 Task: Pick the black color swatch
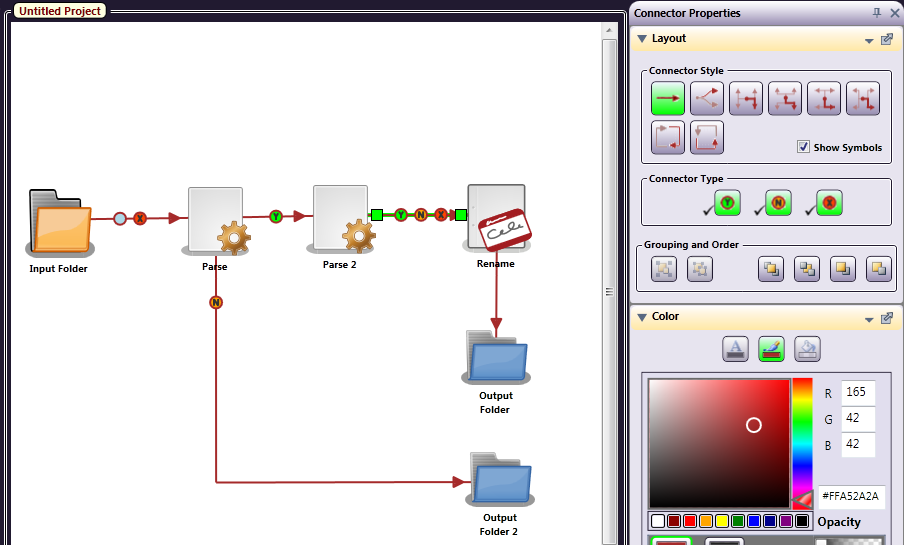(802, 521)
